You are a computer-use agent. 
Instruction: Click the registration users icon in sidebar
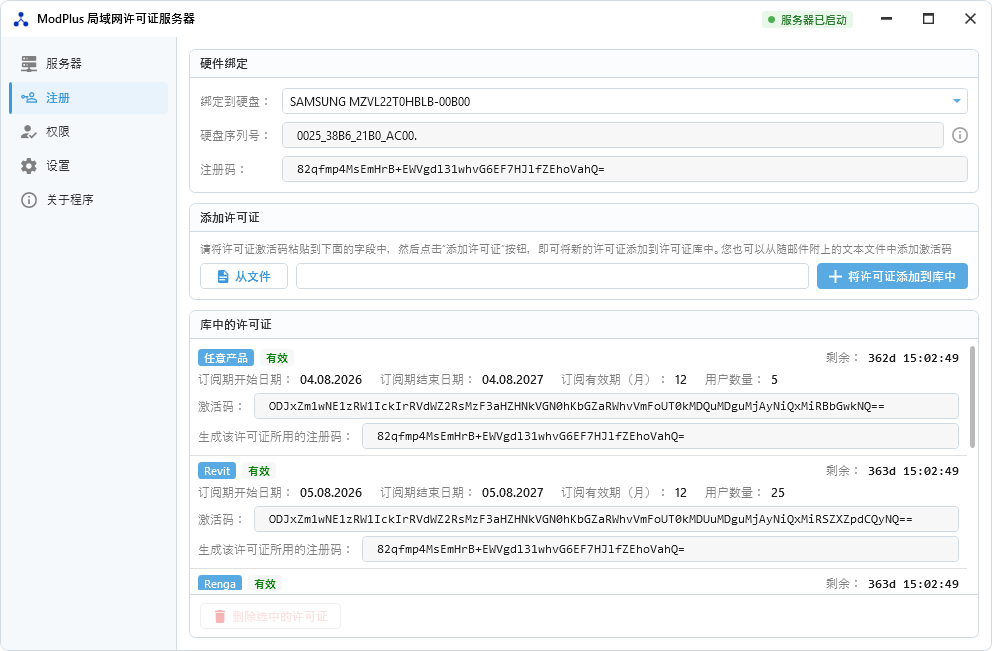29,97
